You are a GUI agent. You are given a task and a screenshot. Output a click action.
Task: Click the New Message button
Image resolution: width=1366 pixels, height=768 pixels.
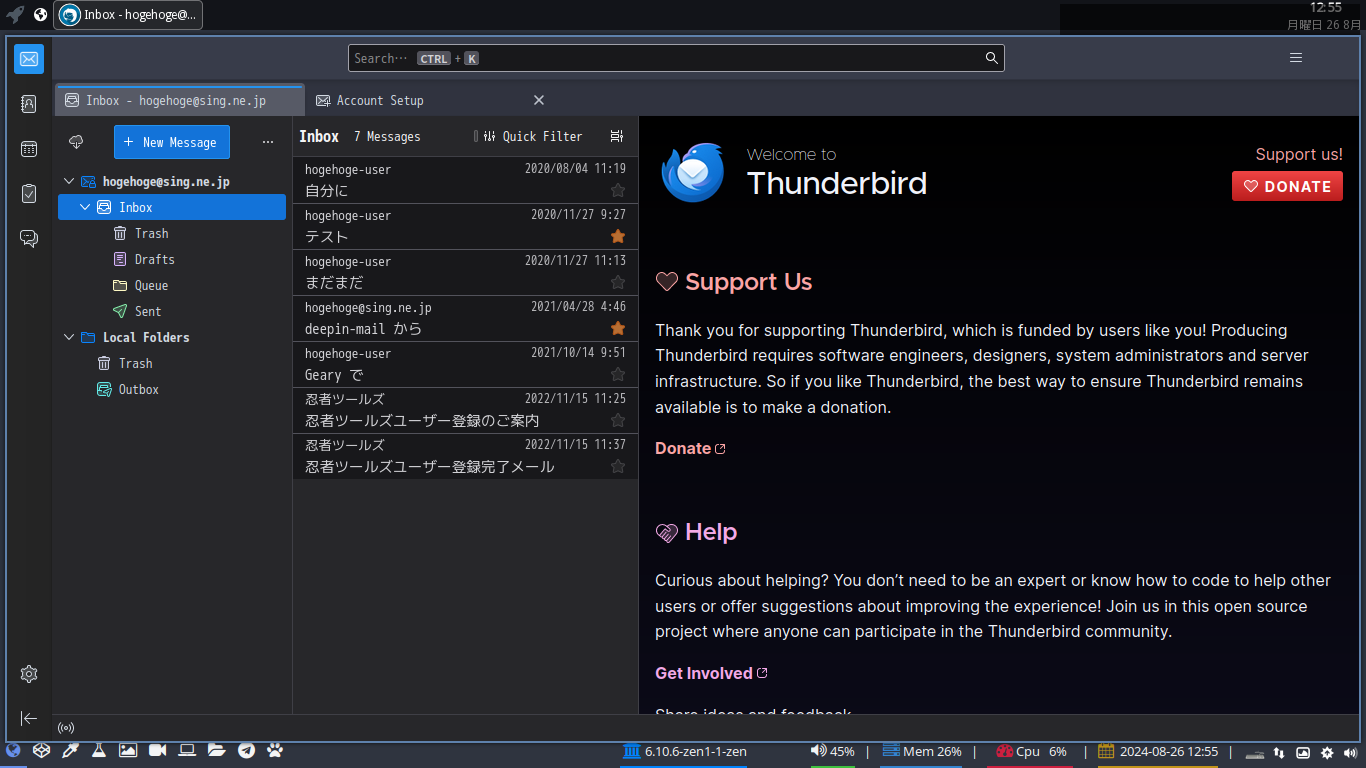[172, 142]
